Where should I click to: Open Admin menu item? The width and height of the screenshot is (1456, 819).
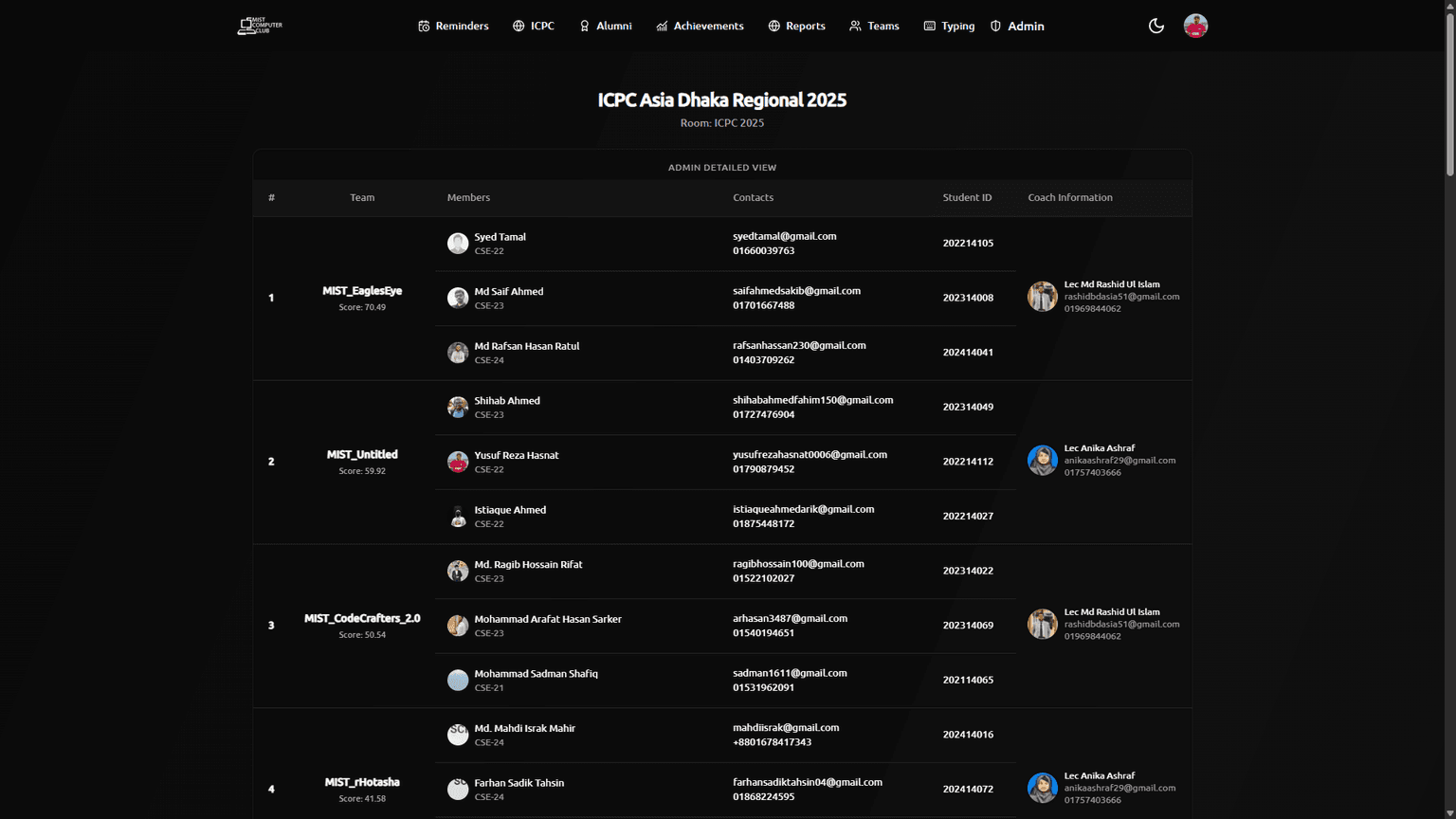click(x=1017, y=26)
